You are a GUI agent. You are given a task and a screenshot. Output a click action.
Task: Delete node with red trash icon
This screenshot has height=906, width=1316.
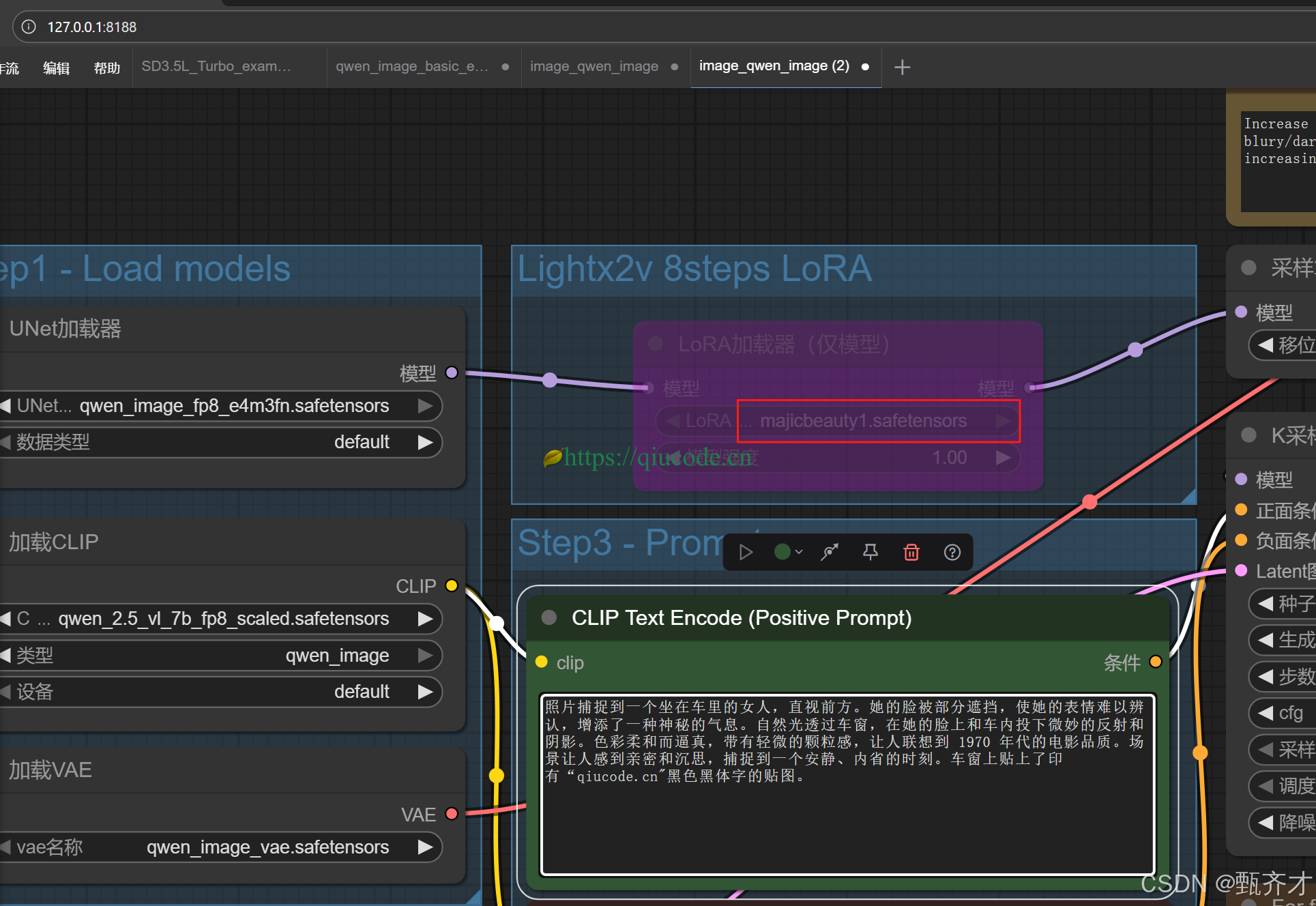pos(911,552)
